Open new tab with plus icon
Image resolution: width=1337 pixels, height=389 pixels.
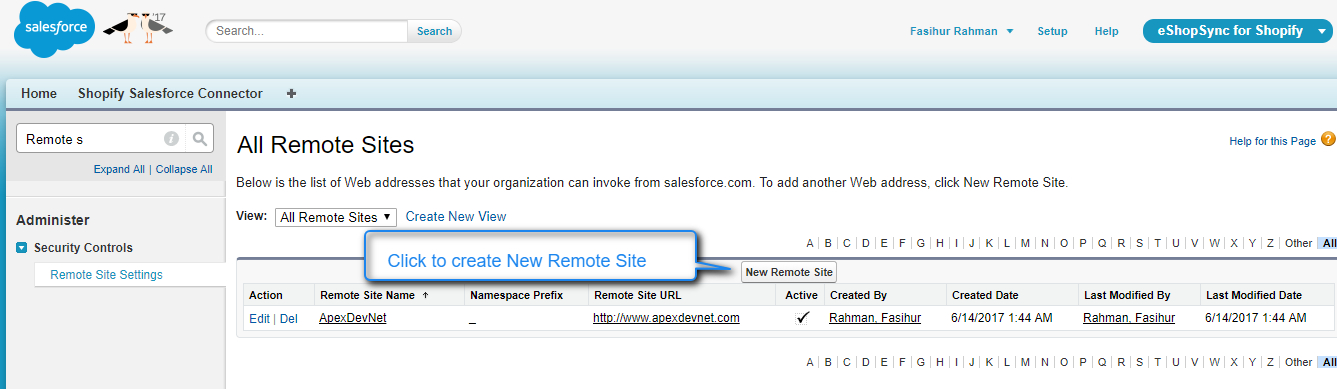pos(292,93)
